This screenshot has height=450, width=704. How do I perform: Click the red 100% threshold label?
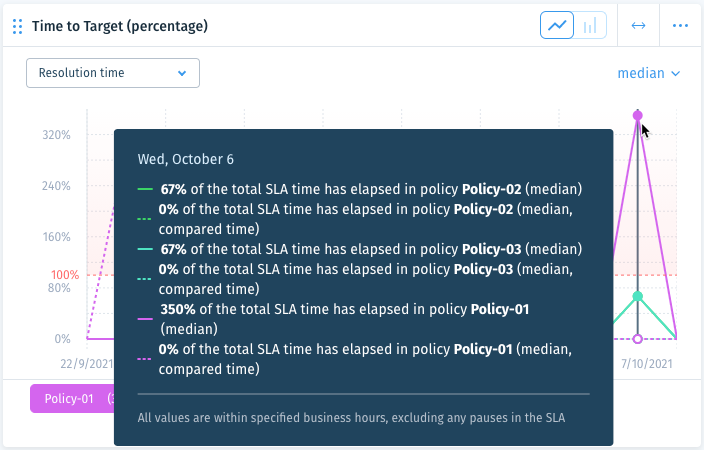coord(65,274)
